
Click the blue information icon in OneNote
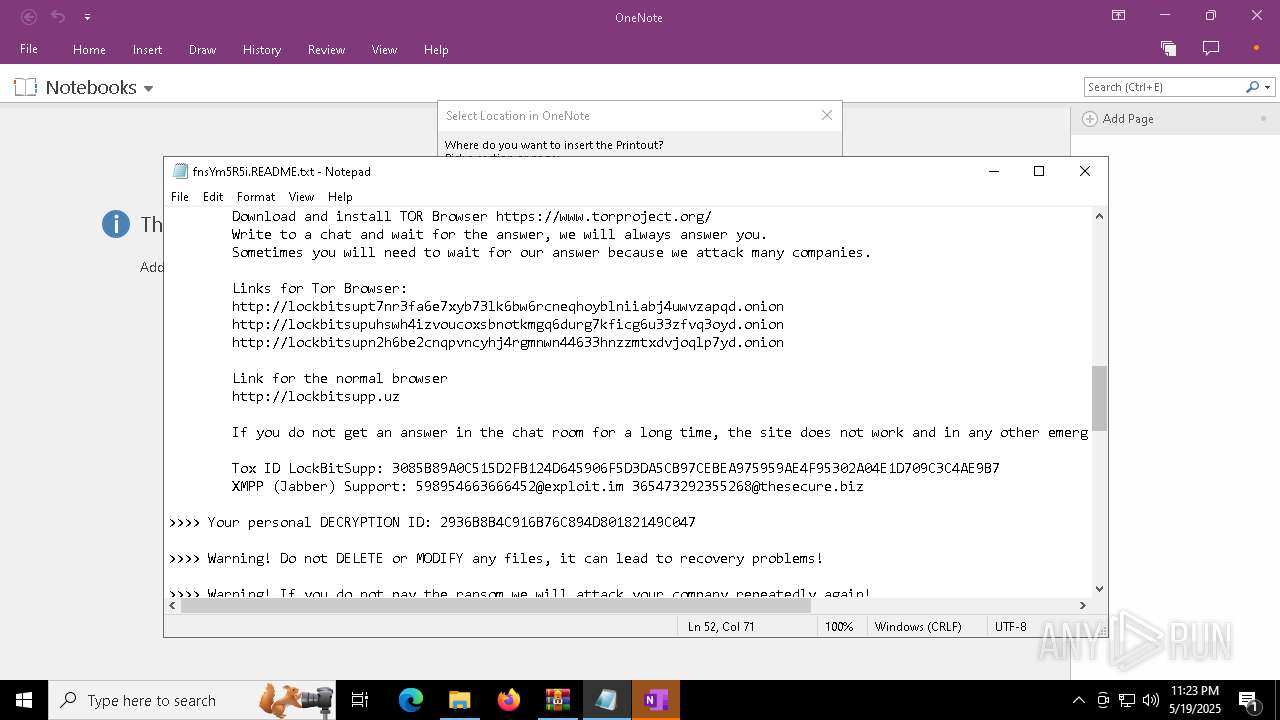click(x=116, y=224)
